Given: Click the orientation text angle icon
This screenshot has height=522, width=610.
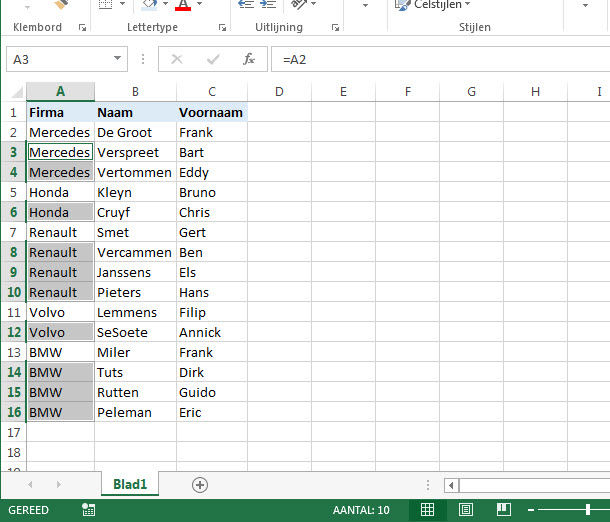Looking at the screenshot, I should (299, 4).
